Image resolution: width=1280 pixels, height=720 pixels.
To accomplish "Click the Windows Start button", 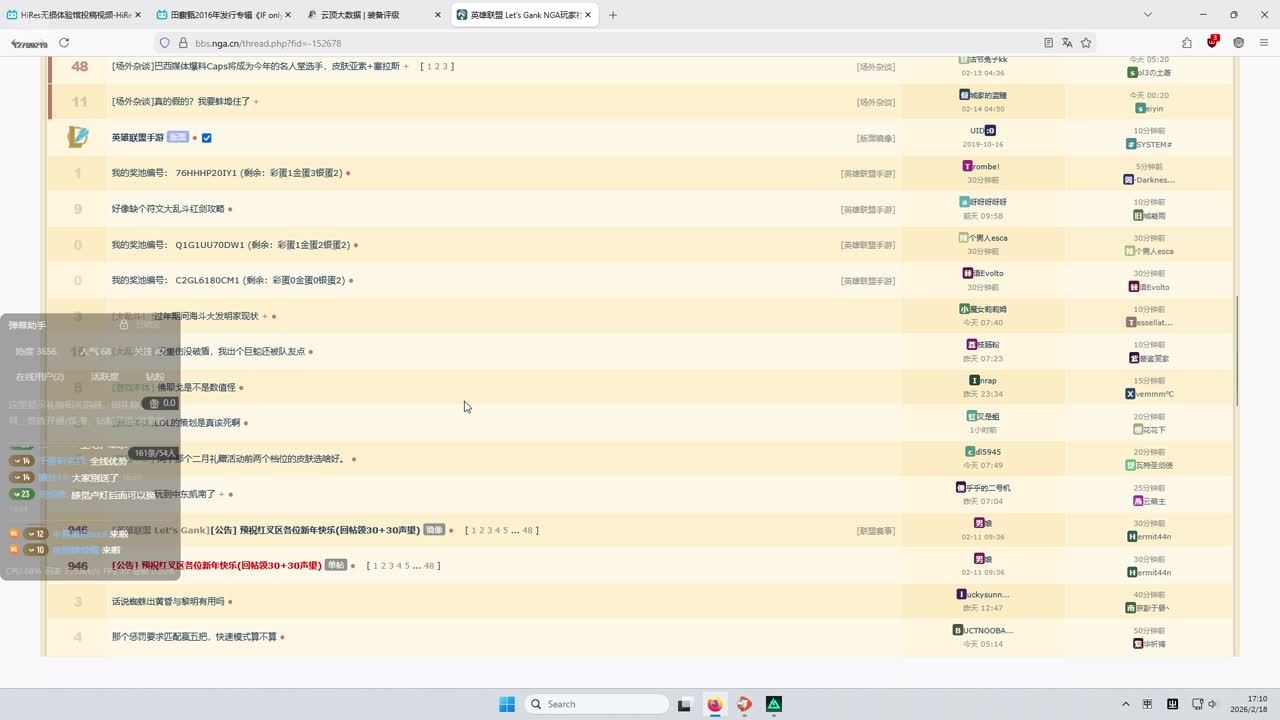I will pos(507,704).
